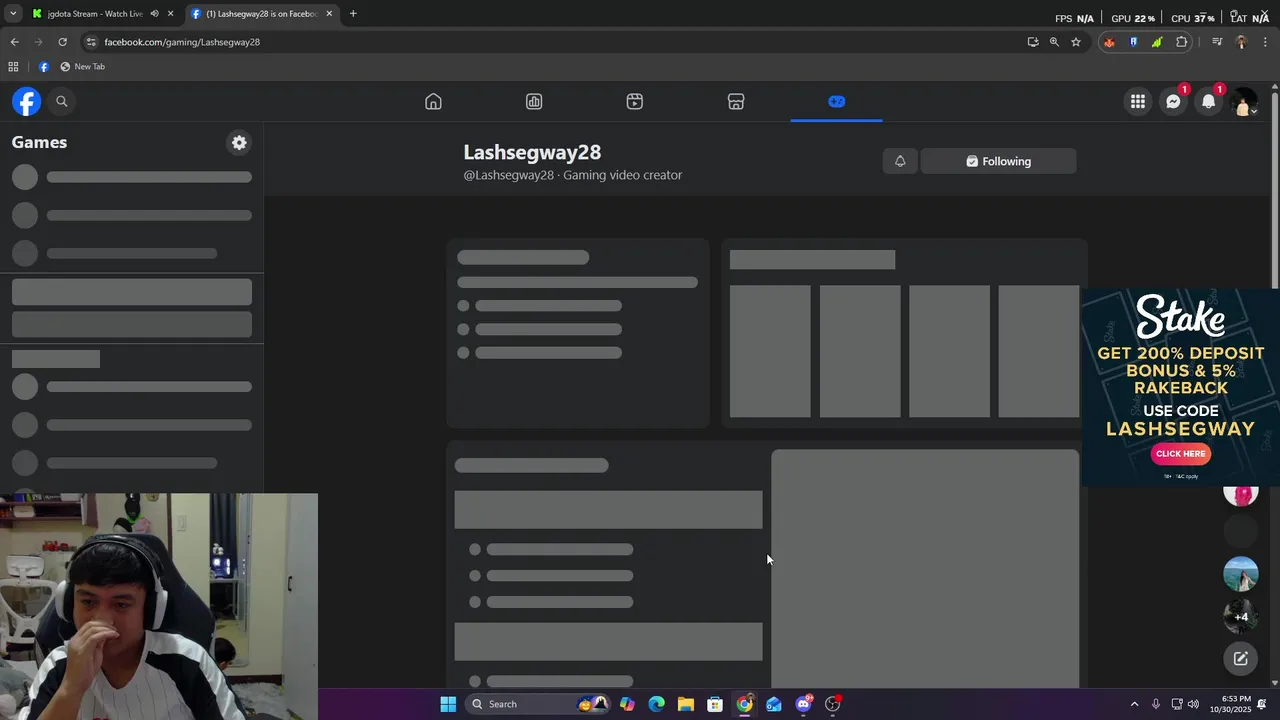
Task: Go back in browser history
Action: coord(14,42)
